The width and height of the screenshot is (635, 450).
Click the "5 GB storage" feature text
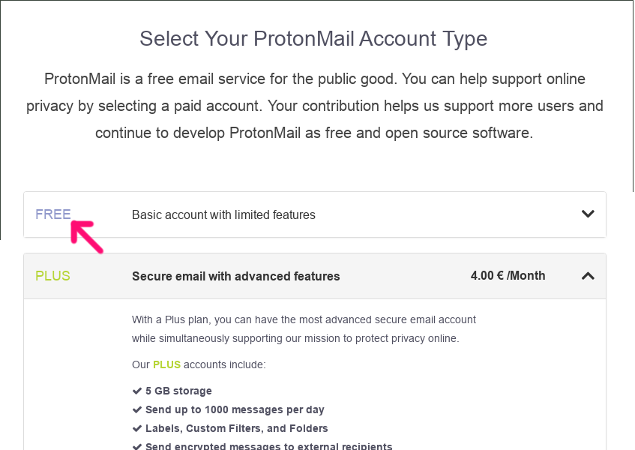(x=178, y=391)
